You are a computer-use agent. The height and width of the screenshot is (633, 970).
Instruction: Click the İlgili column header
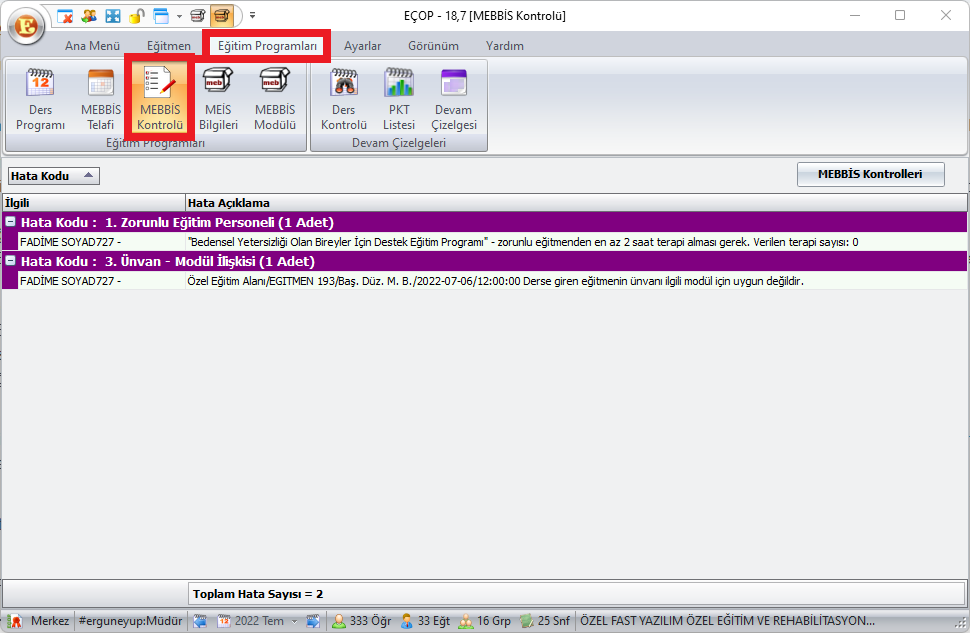(x=93, y=203)
